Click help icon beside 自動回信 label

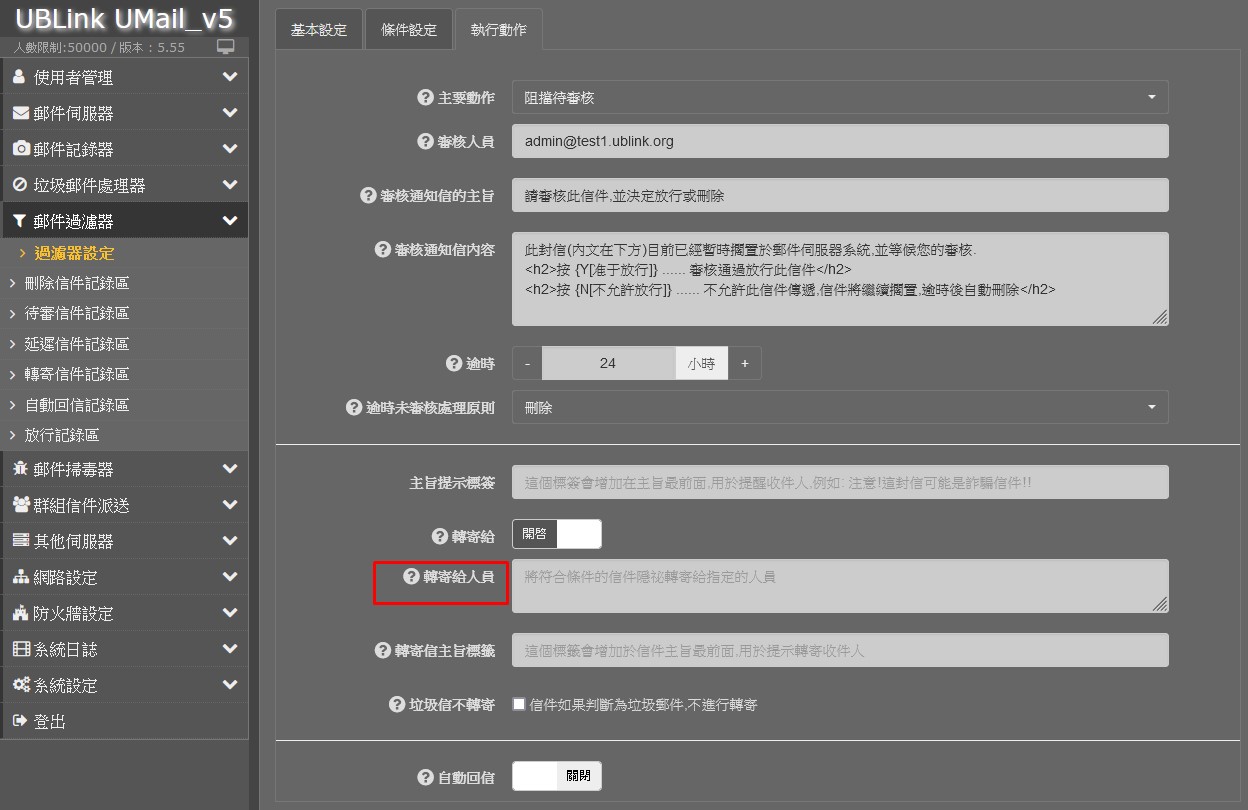(x=425, y=777)
